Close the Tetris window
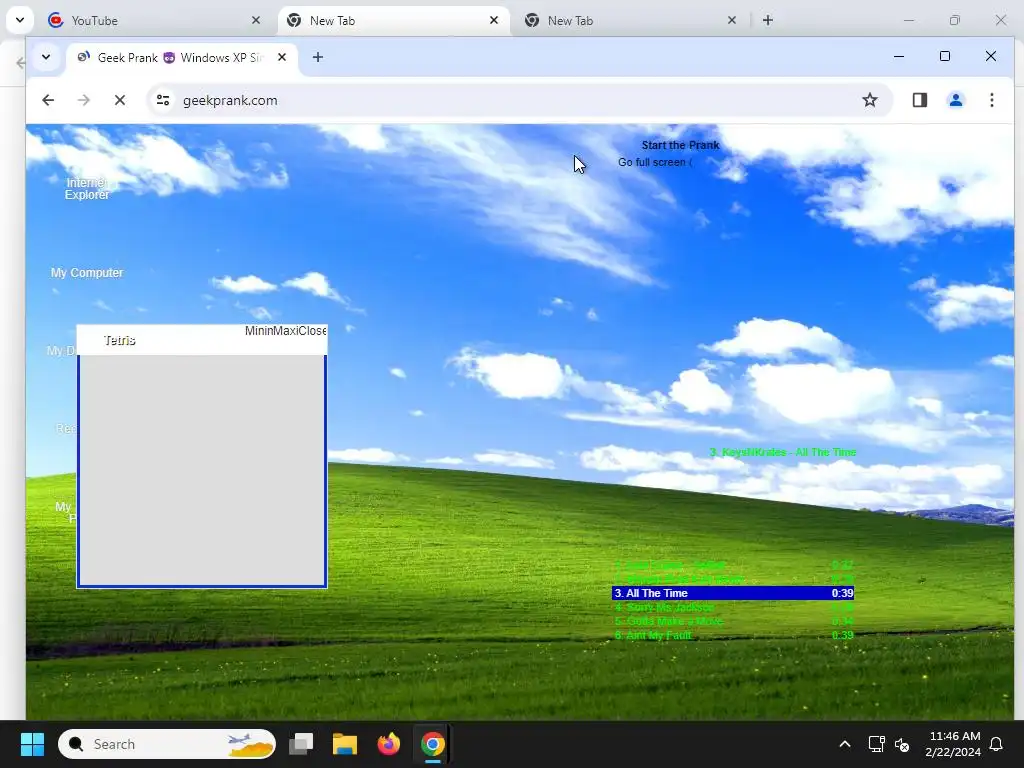 (x=312, y=331)
